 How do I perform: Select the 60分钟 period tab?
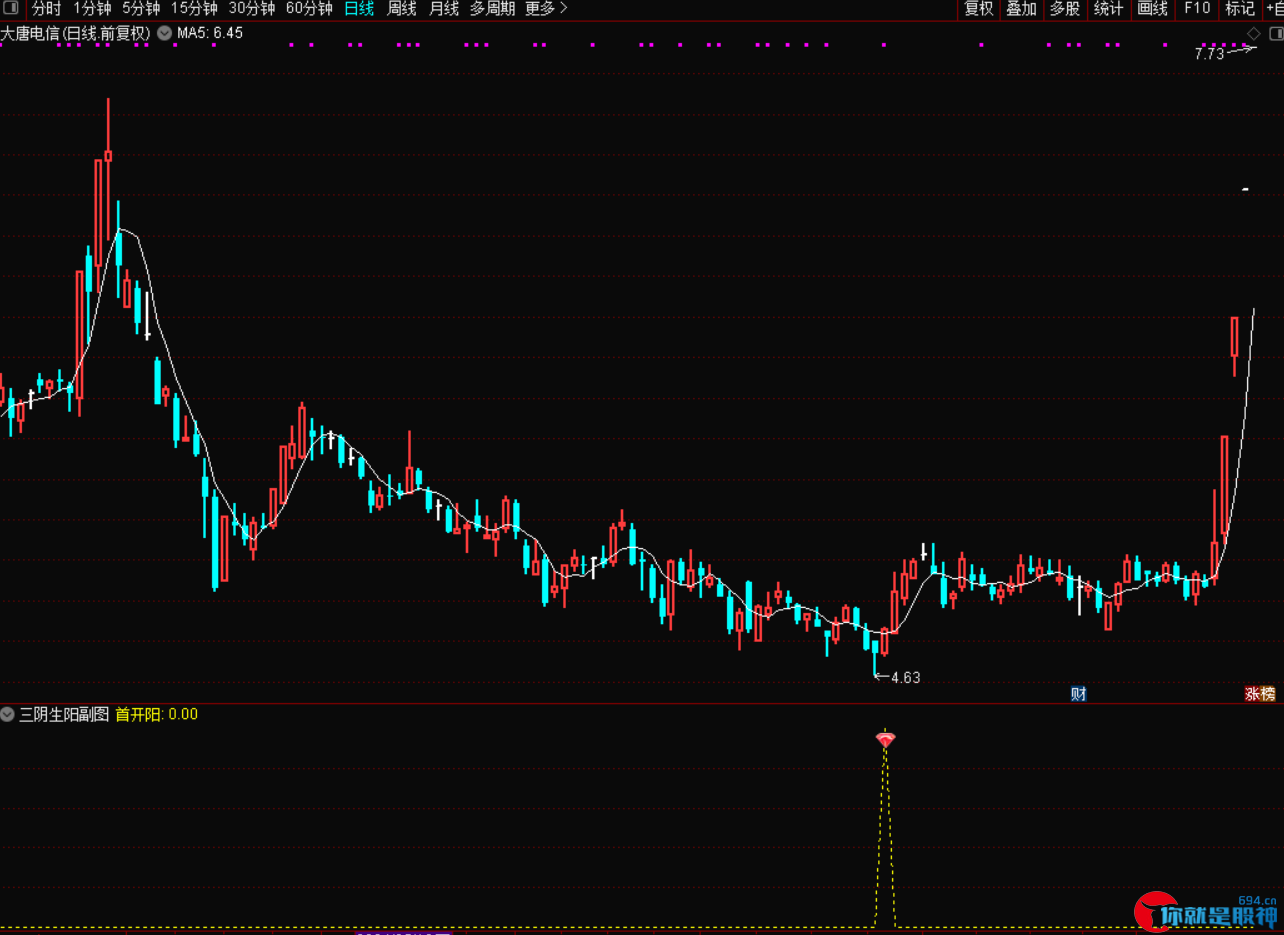pyautogui.click(x=309, y=9)
